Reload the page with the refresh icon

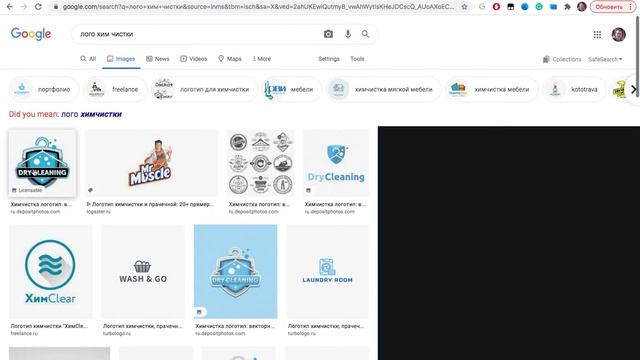38,7
